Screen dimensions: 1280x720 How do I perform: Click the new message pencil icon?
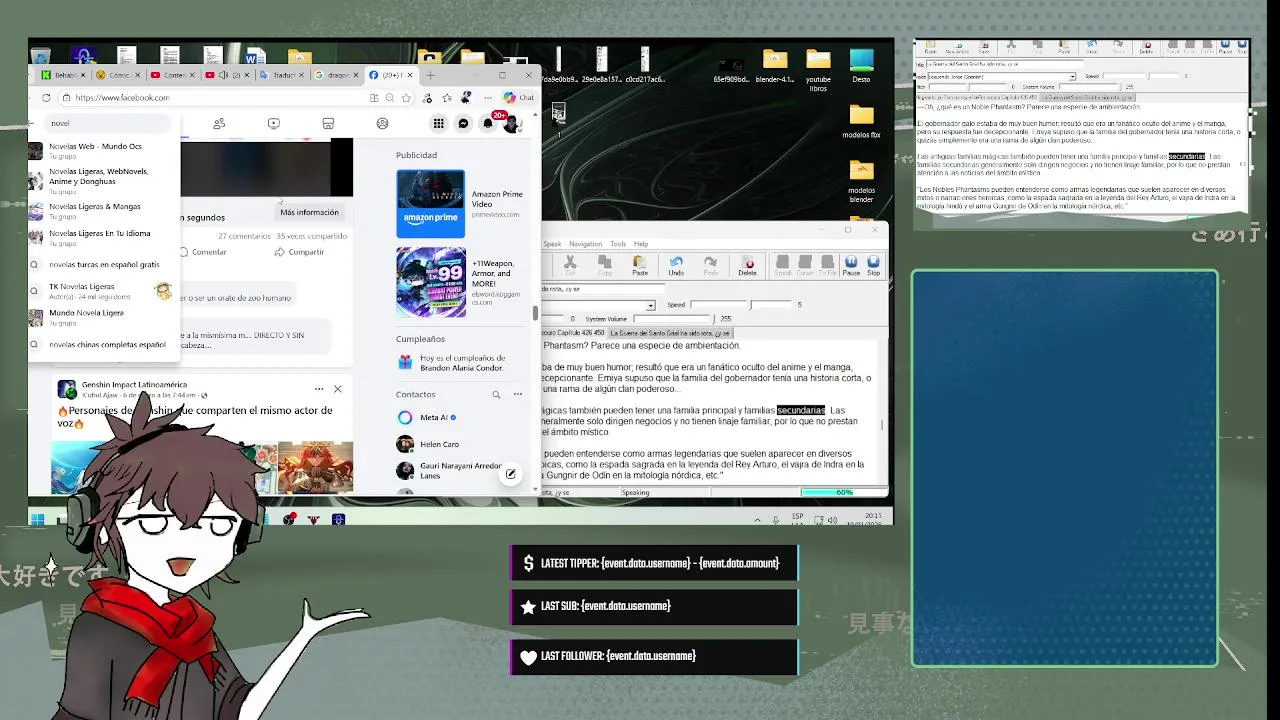pos(510,474)
